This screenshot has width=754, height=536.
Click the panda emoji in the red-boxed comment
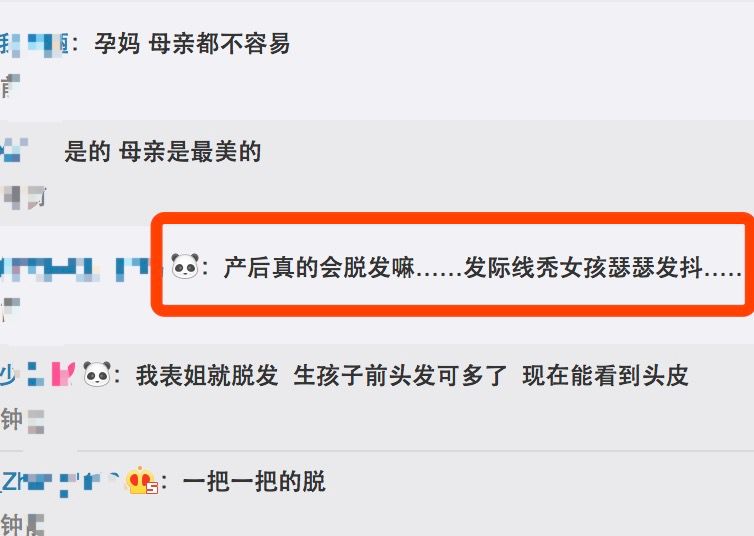coord(185,266)
